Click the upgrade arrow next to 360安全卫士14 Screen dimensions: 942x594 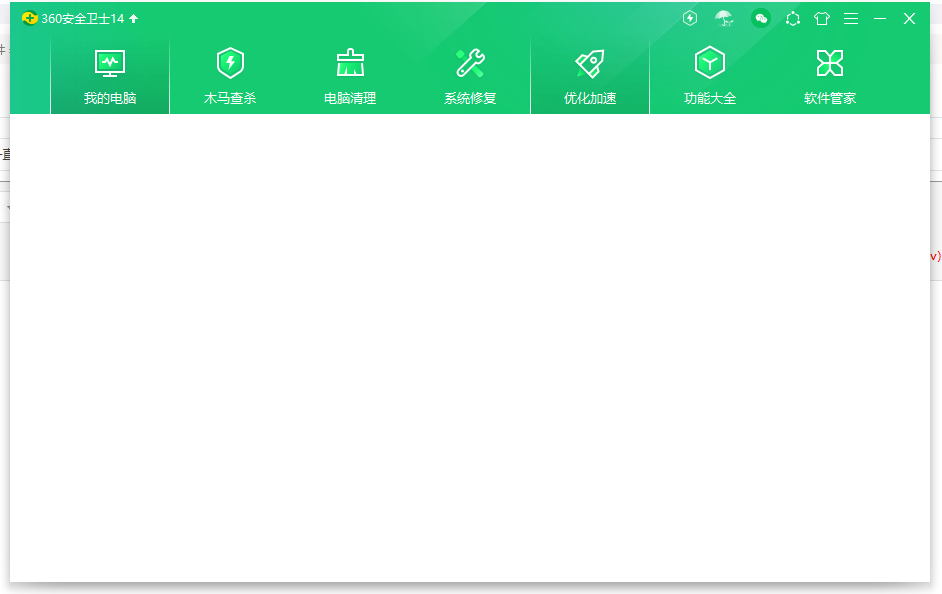click(133, 19)
